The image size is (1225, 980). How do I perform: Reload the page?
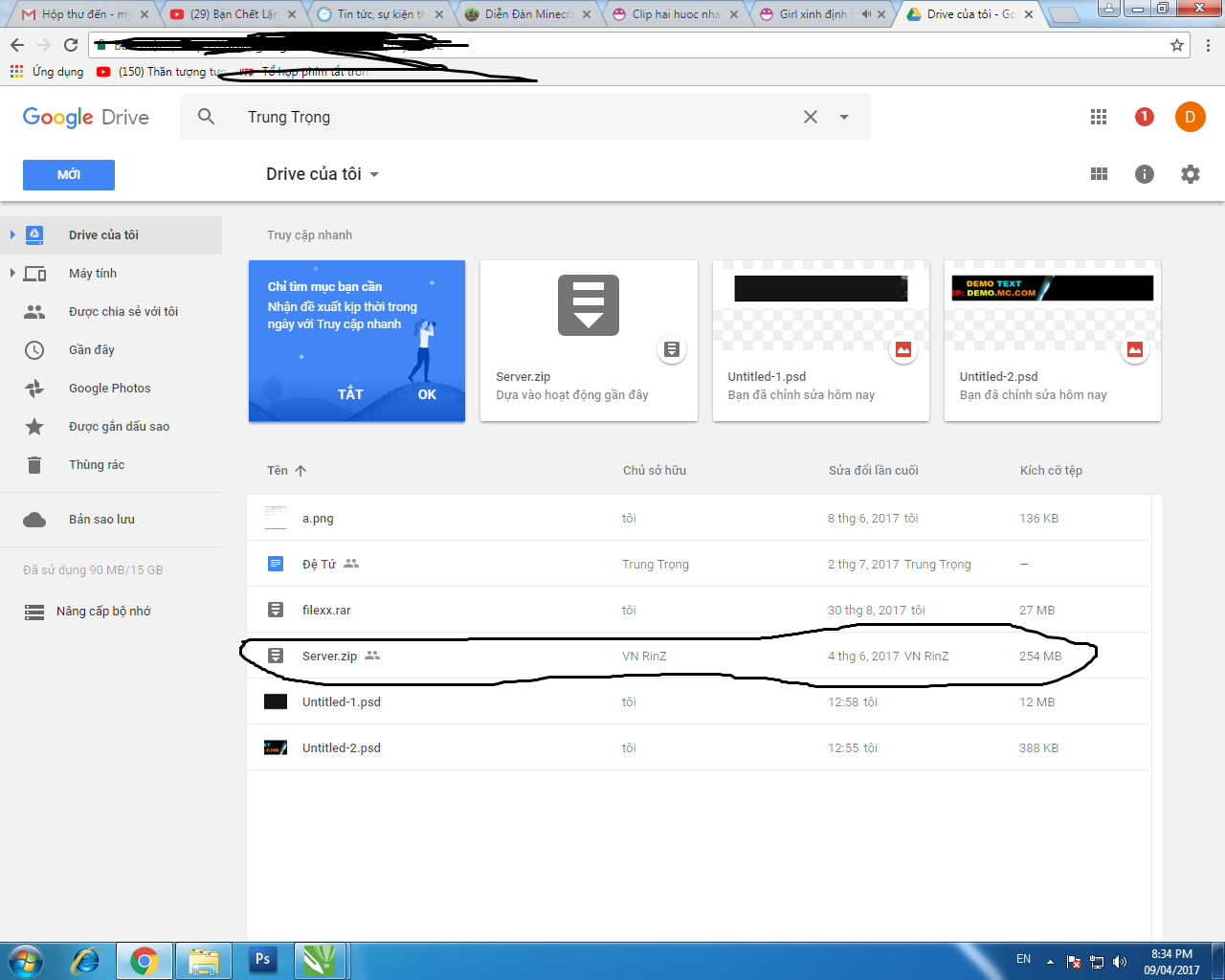coord(71,45)
